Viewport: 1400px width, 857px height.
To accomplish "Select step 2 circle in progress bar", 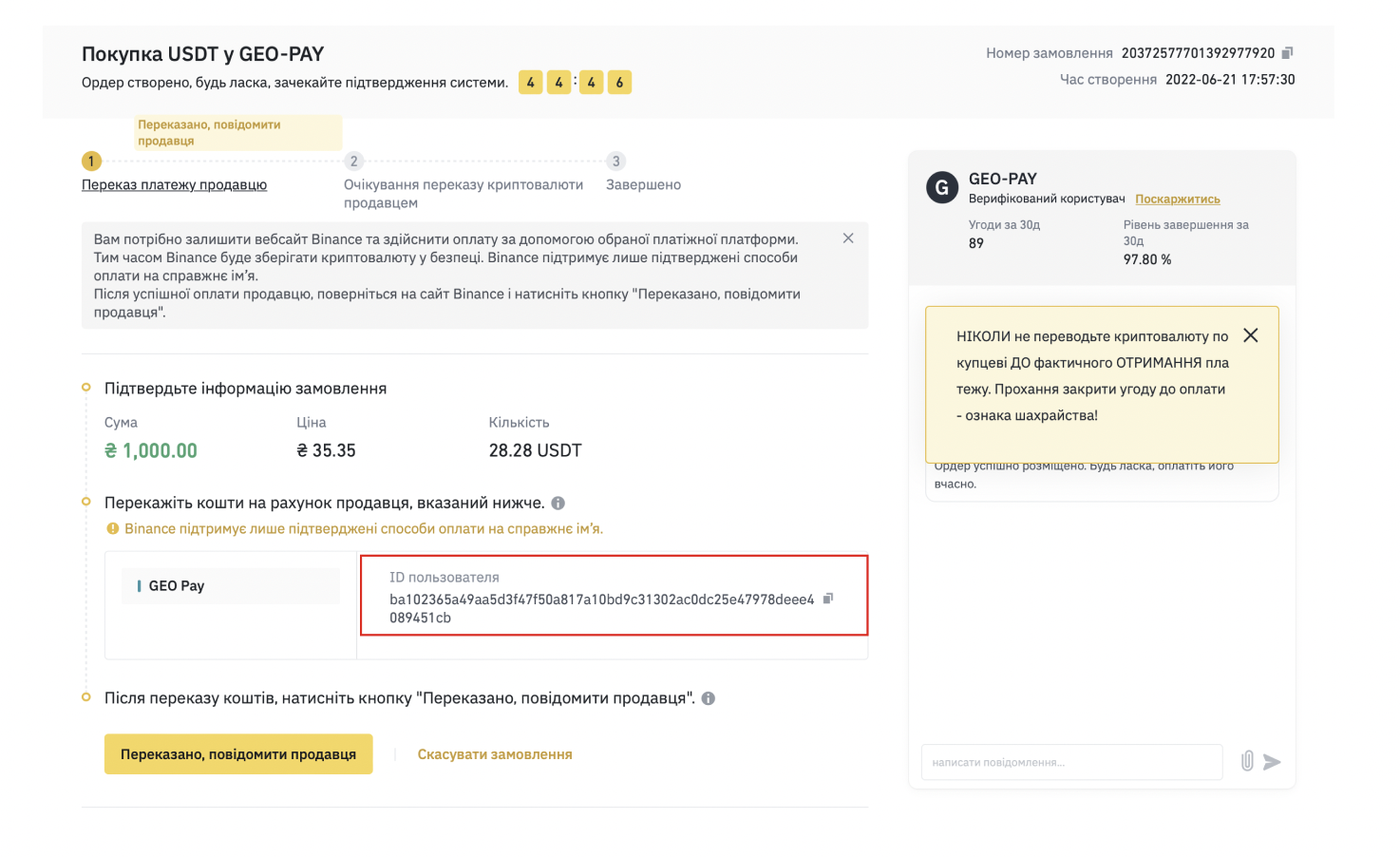I will [354, 162].
